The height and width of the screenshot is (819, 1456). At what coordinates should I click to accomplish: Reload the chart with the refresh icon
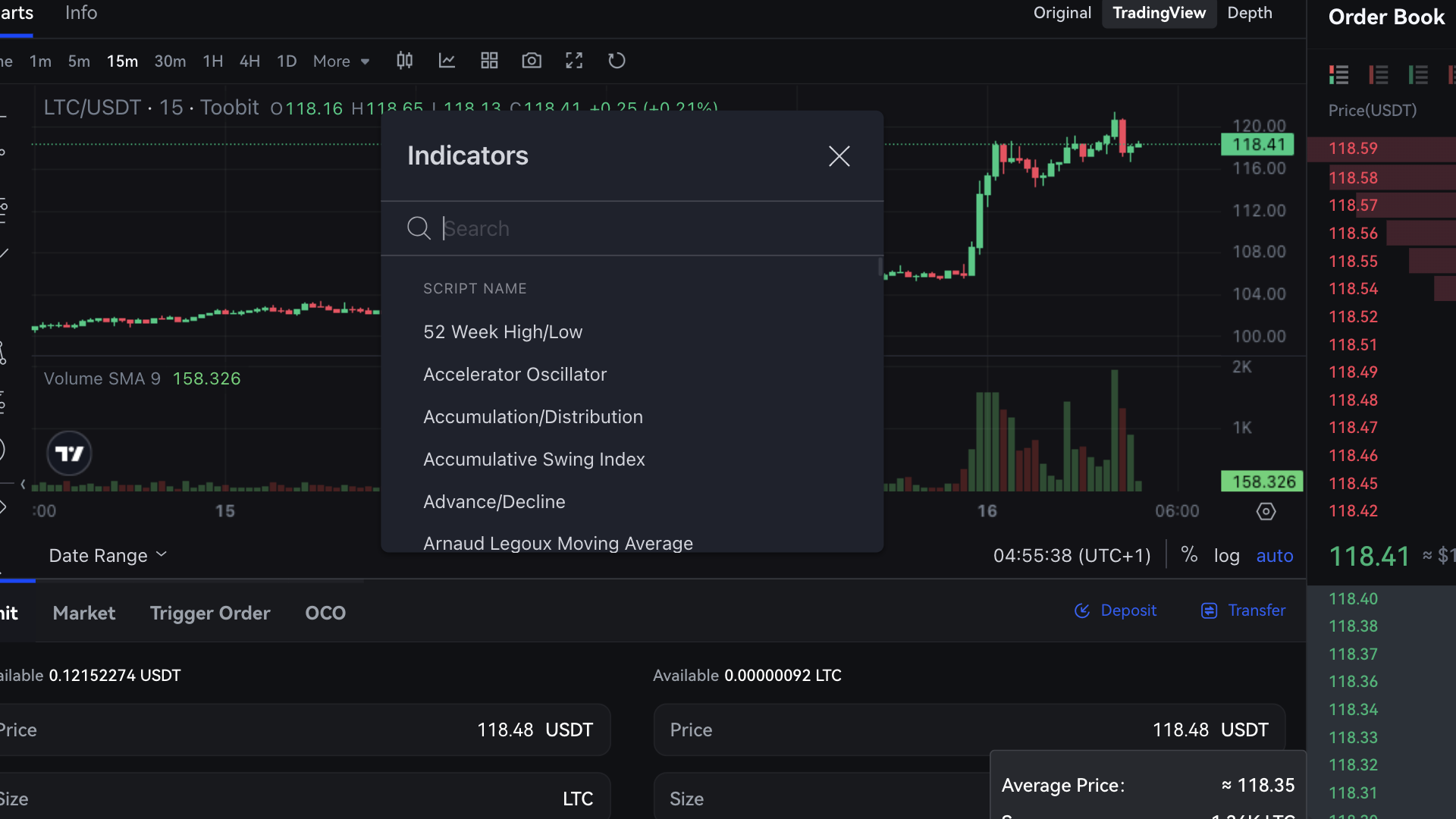coord(617,61)
